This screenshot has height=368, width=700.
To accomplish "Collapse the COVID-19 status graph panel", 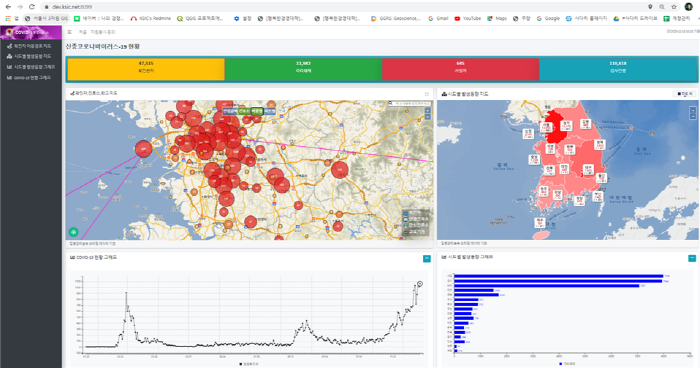I will point(427,259).
